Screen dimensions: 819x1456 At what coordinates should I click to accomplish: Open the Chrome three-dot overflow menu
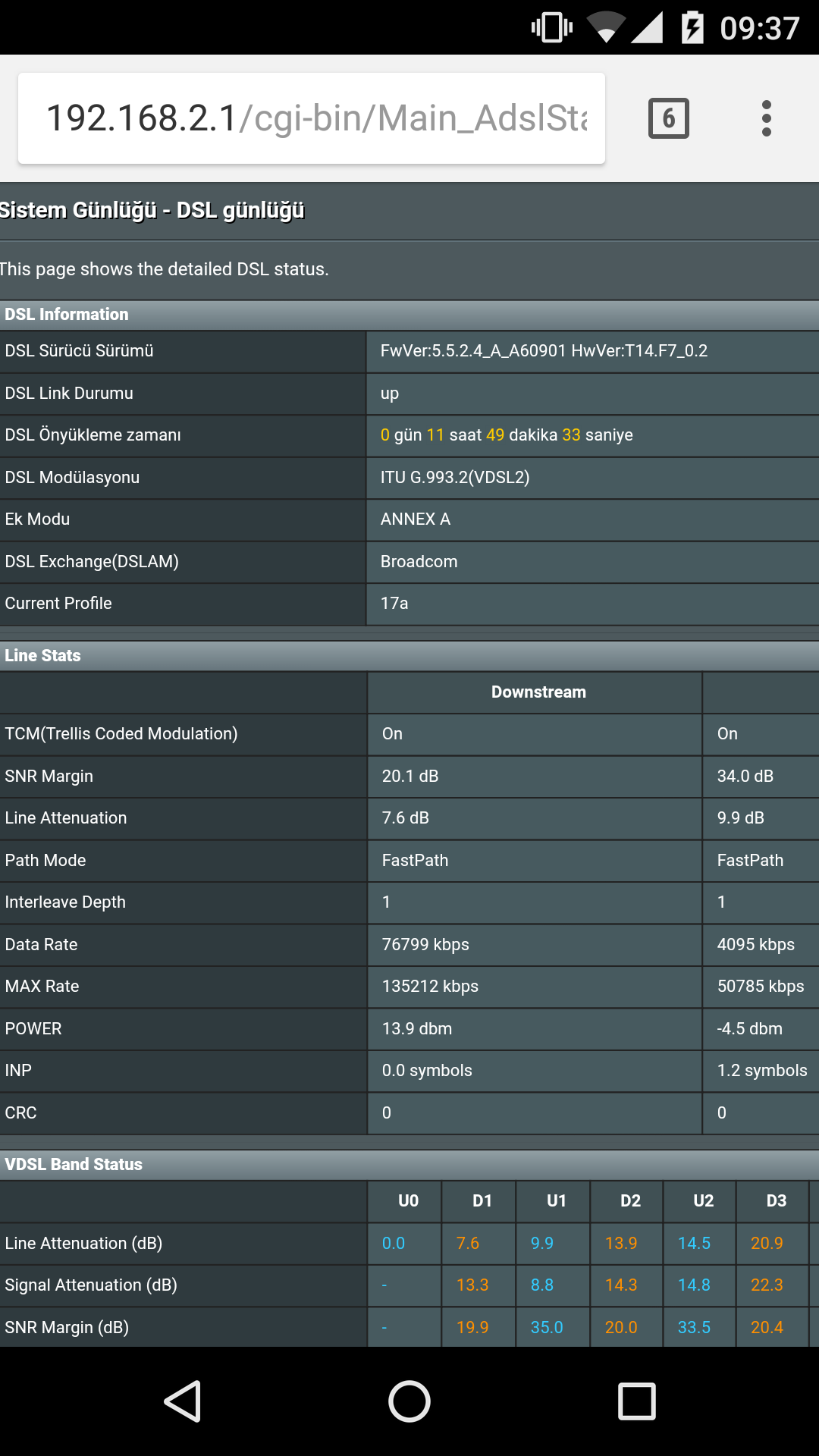pyautogui.click(x=766, y=118)
